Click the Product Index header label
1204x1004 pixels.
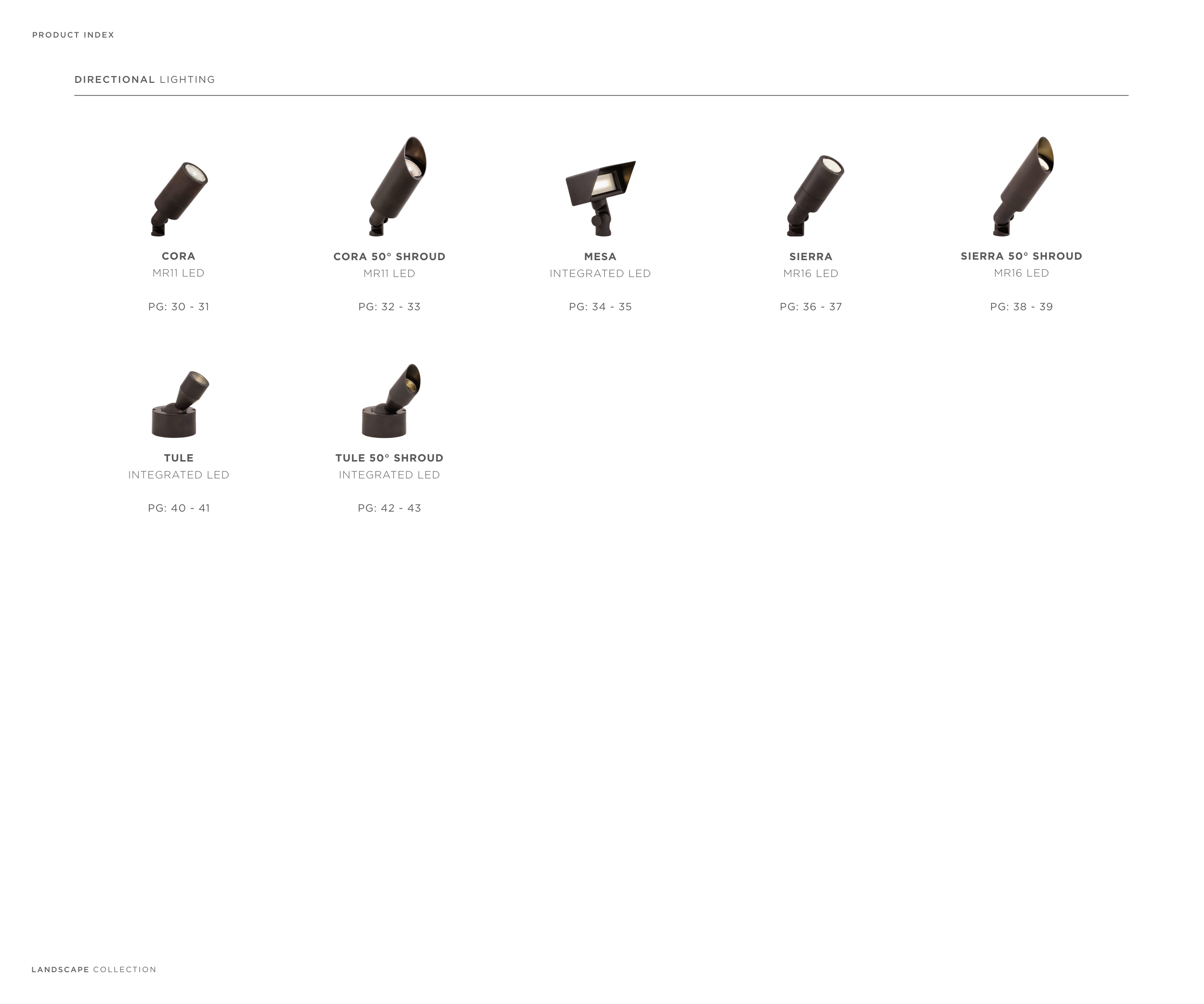tap(73, 35)
